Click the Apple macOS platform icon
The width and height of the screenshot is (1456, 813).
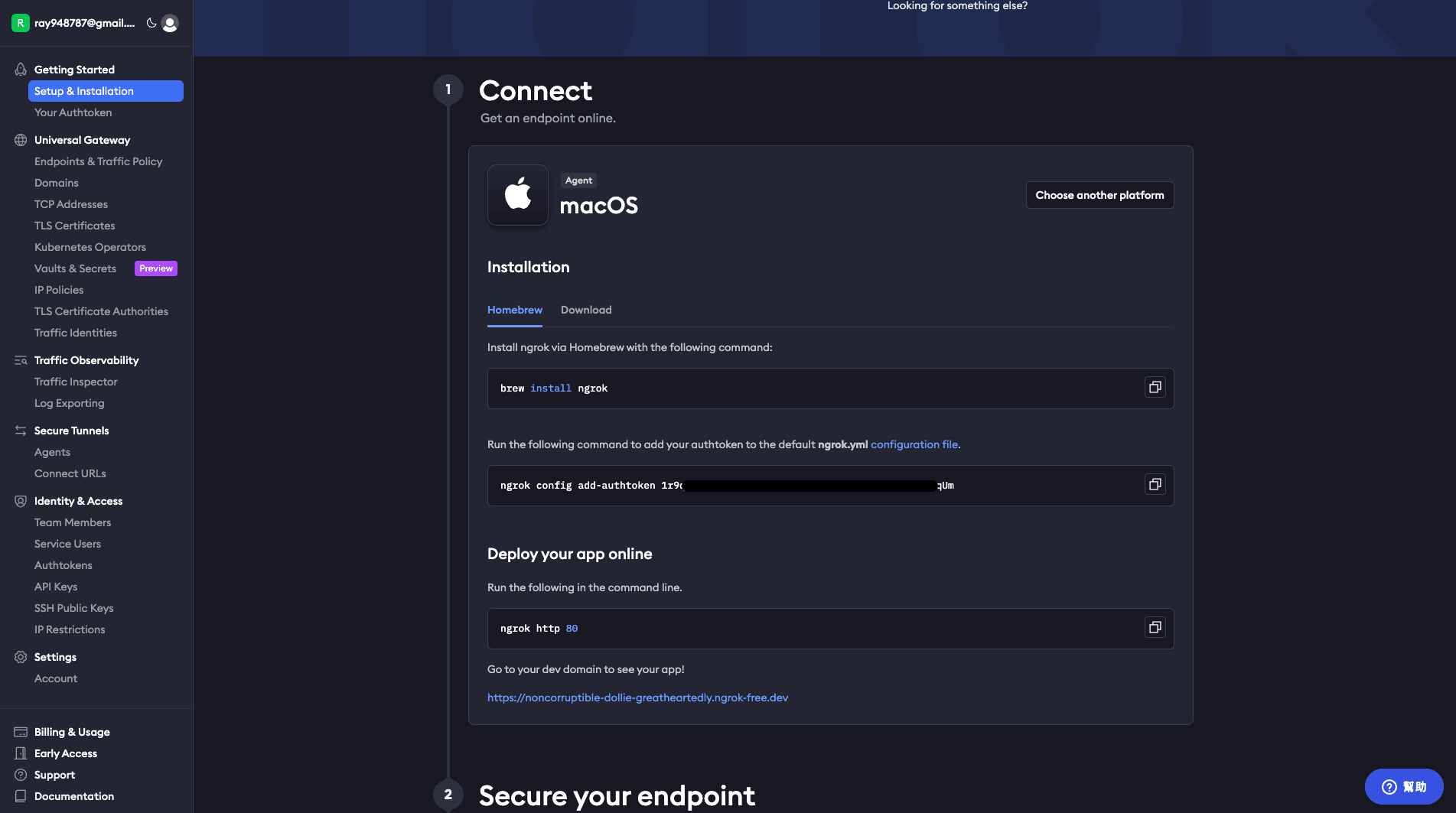click(x=518, y=195)
